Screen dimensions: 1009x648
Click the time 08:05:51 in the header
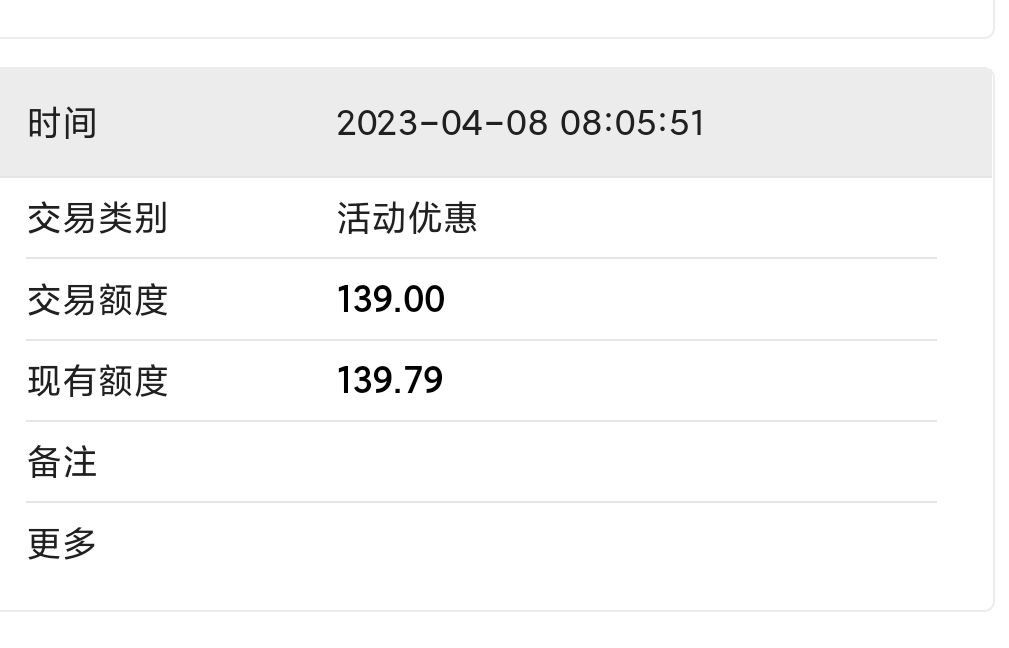tap(632, 123)
